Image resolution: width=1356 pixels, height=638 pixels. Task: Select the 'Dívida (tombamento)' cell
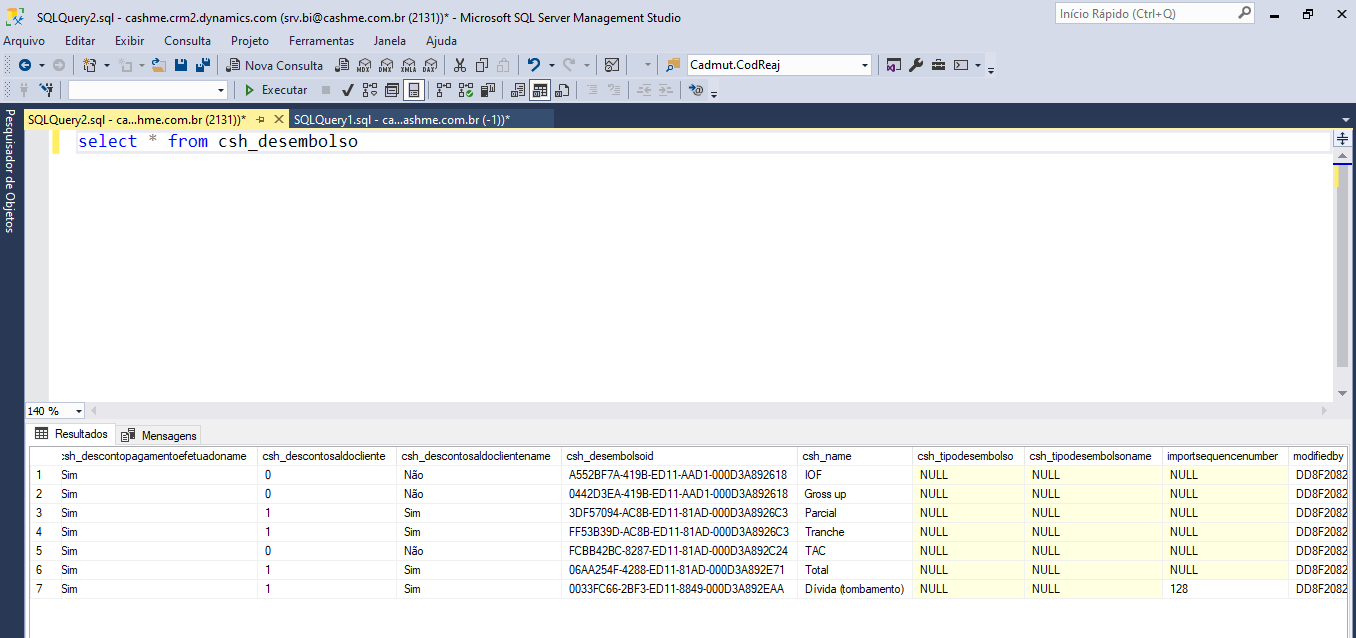856,589
